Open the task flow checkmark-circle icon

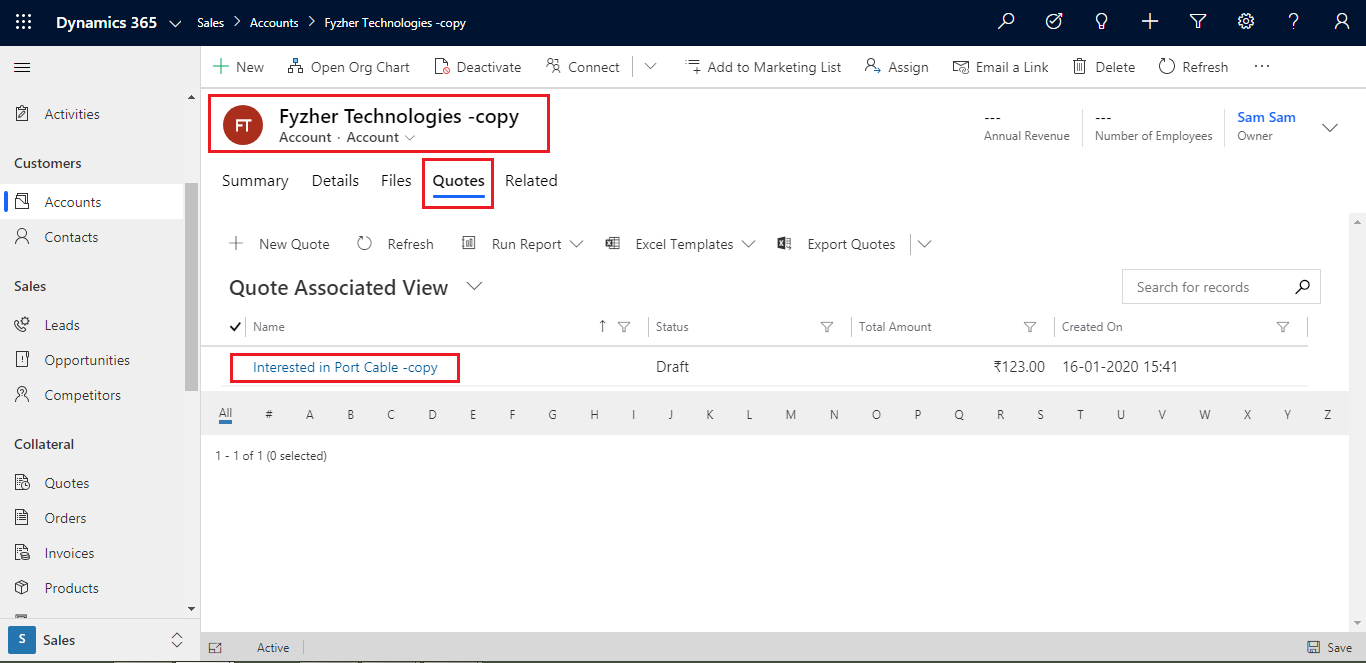(1054, 22)
